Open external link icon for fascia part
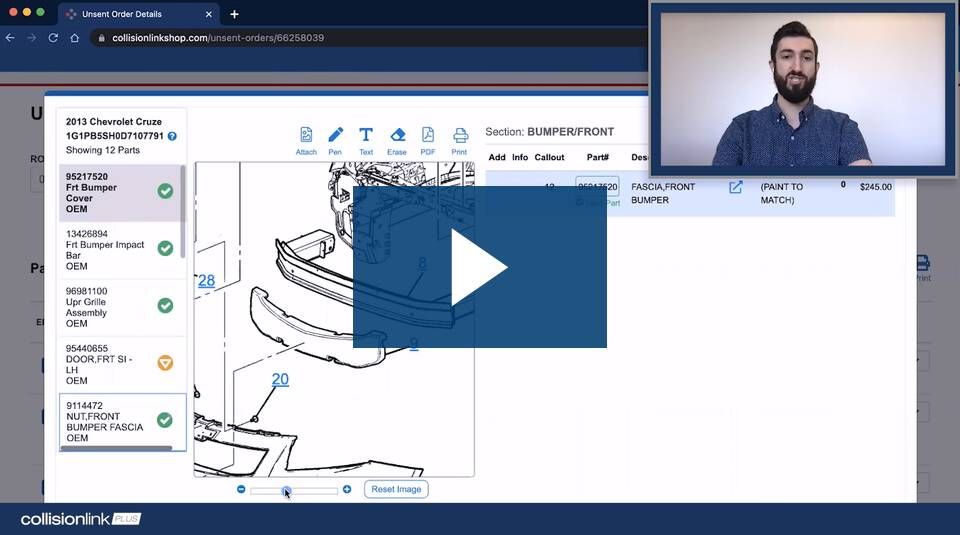Viewport: 960px width, 535px height. (735, 187)
